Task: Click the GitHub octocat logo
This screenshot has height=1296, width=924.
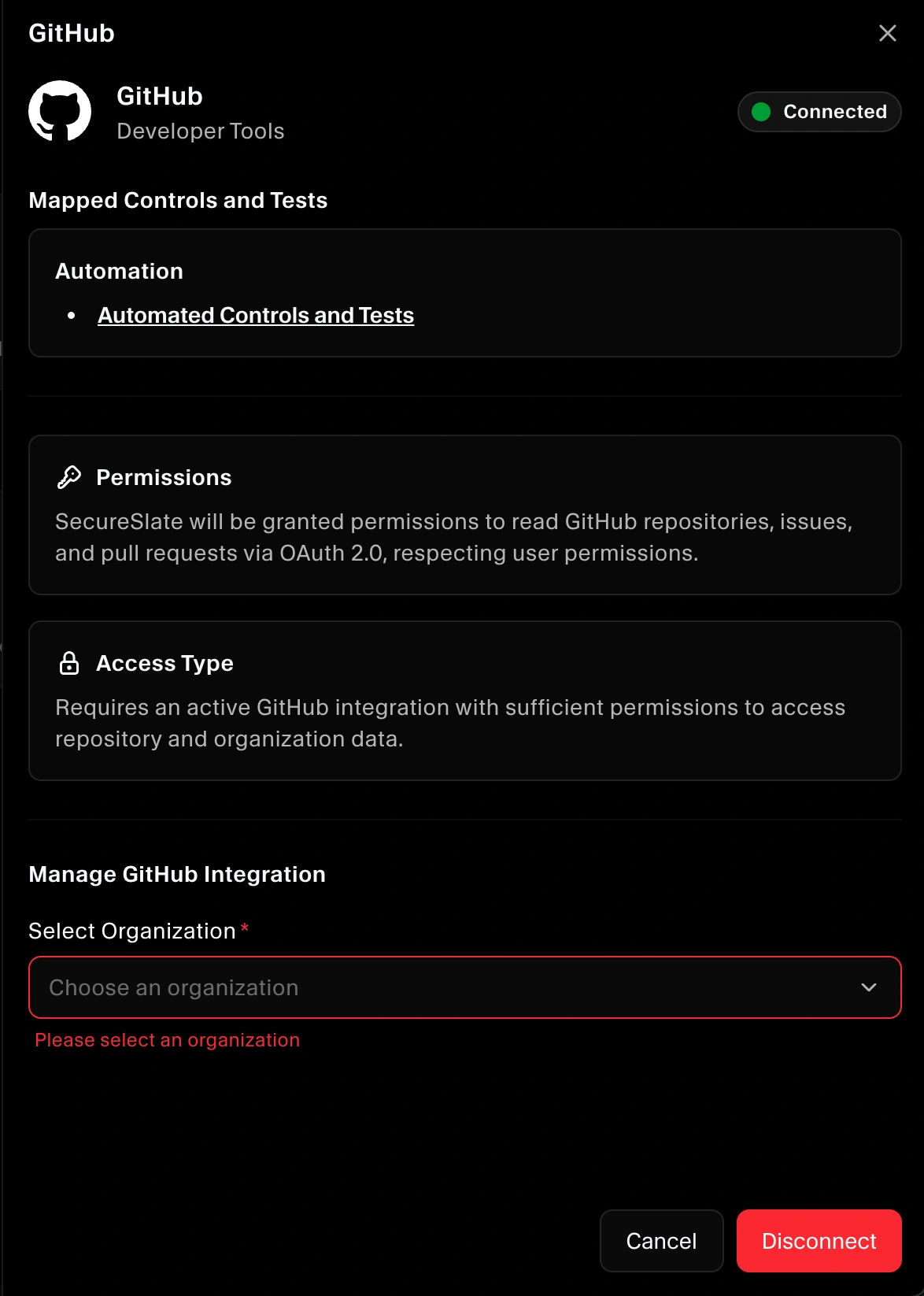Action: 60,112
